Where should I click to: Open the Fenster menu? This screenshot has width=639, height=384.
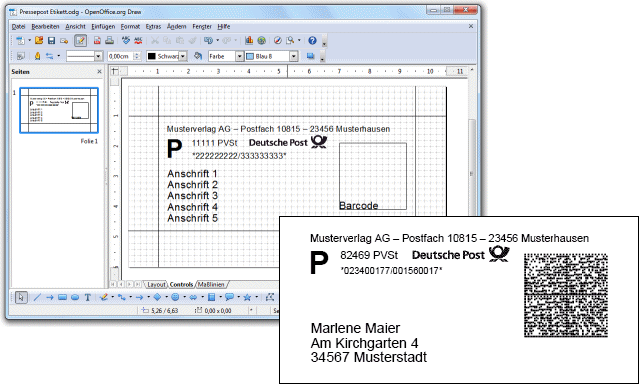(x=202, y=26)
